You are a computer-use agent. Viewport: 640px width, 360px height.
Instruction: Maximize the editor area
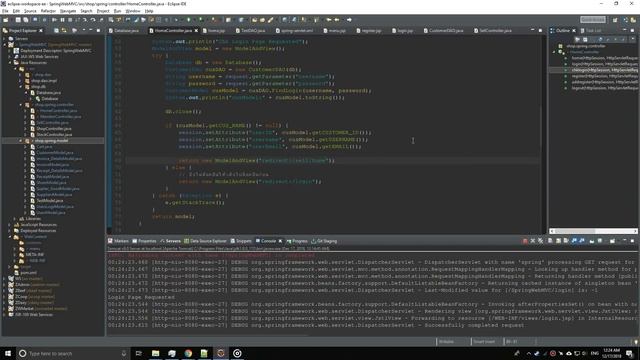(540, 31)
